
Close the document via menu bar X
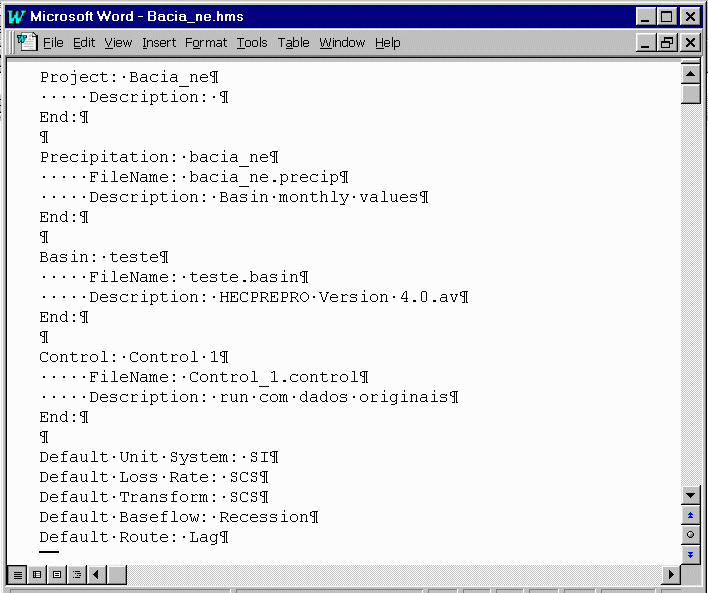690,42
